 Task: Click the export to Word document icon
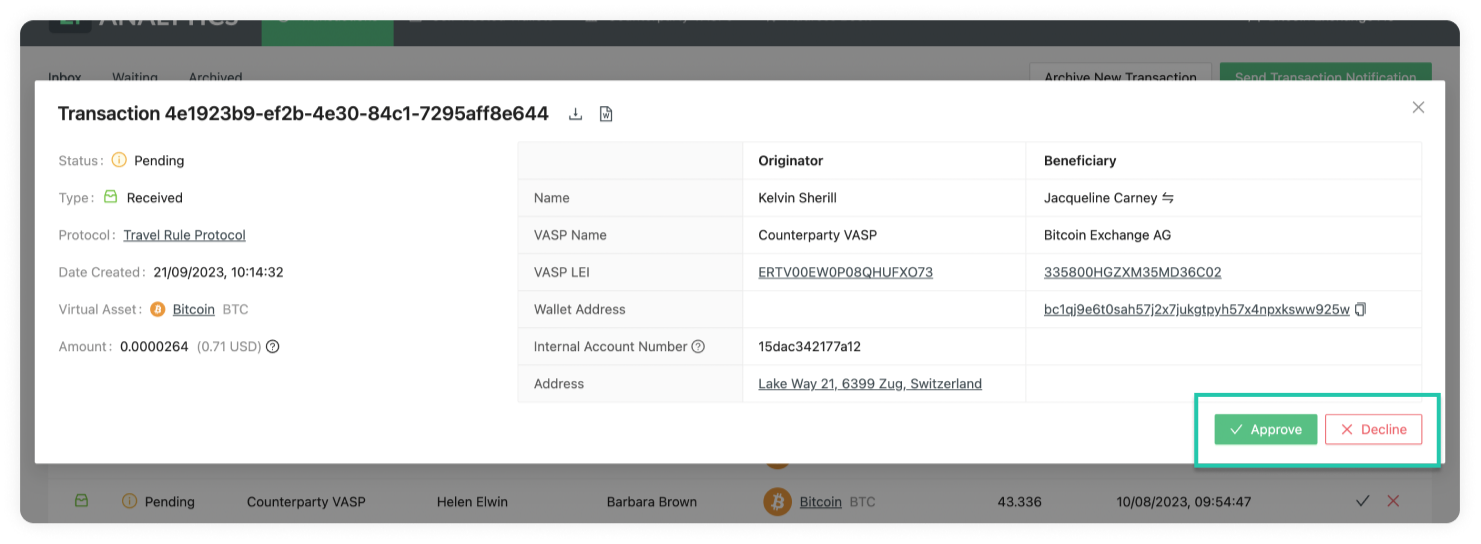click(x=606, y=114)
